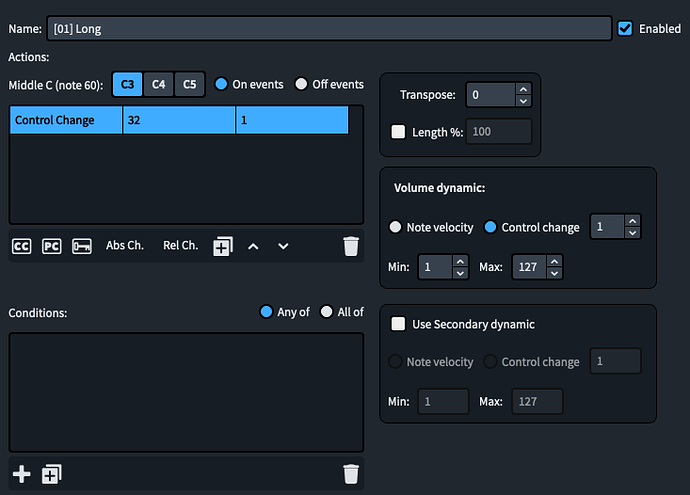Add a Program Change action with PC icon
The image size is (690, 495).
(x=51, y=246)
